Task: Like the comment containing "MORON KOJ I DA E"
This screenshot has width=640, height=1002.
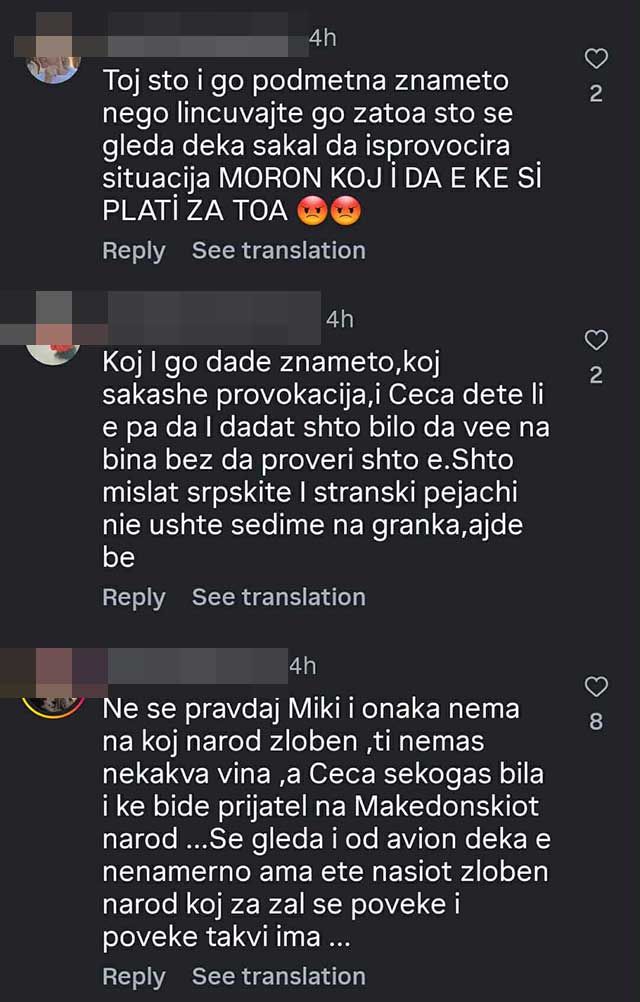Action: 596,59
